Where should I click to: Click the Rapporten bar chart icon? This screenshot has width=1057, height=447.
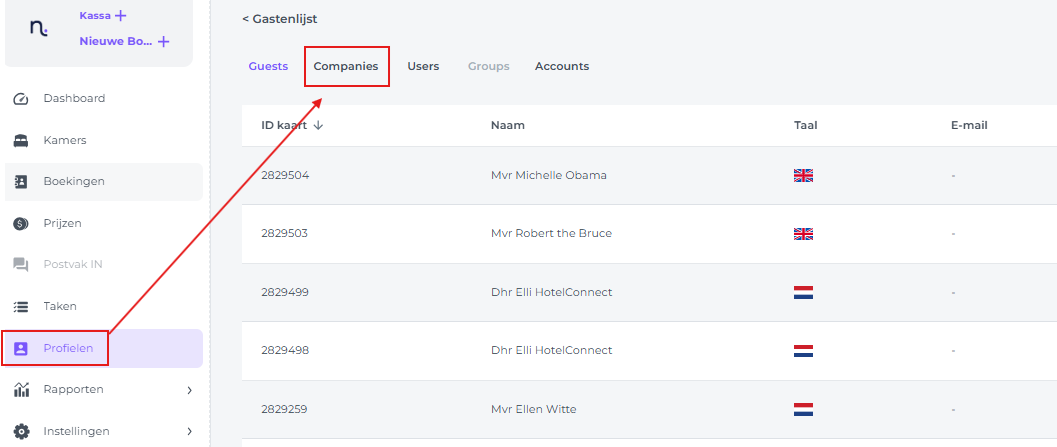coord(21,390)
